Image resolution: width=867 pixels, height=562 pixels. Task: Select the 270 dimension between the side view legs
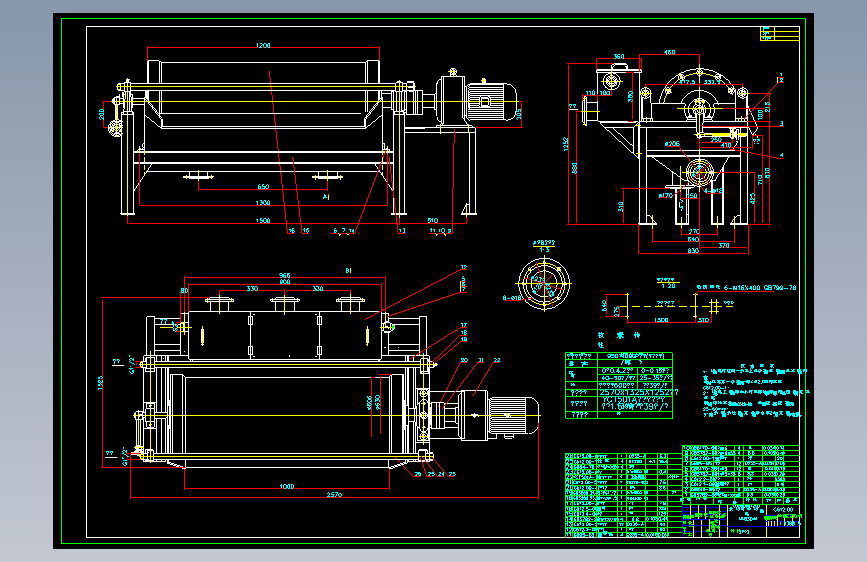(693, 232)
